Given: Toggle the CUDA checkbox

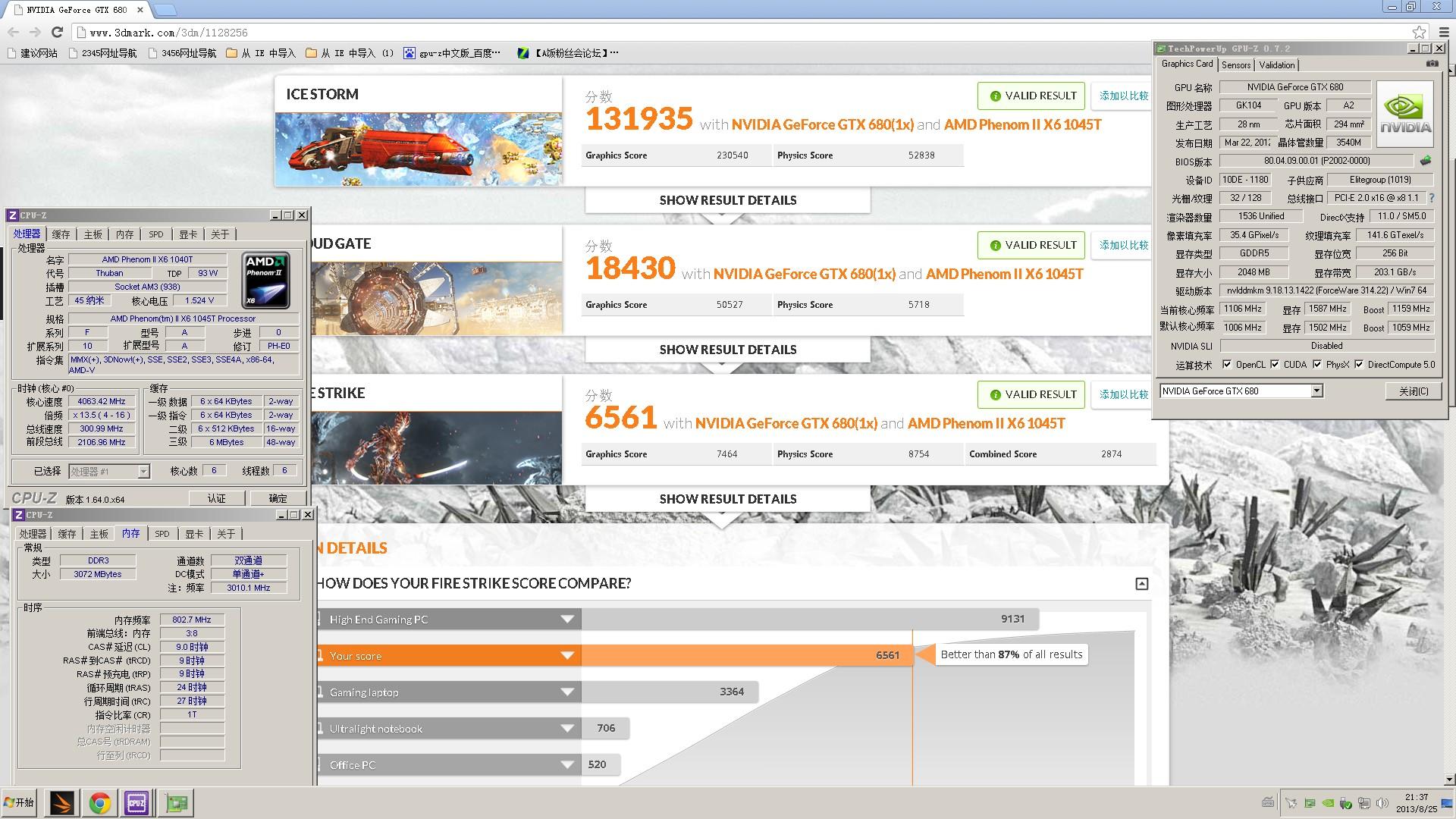Looking at the screenshot, I should pos(1275,365).
